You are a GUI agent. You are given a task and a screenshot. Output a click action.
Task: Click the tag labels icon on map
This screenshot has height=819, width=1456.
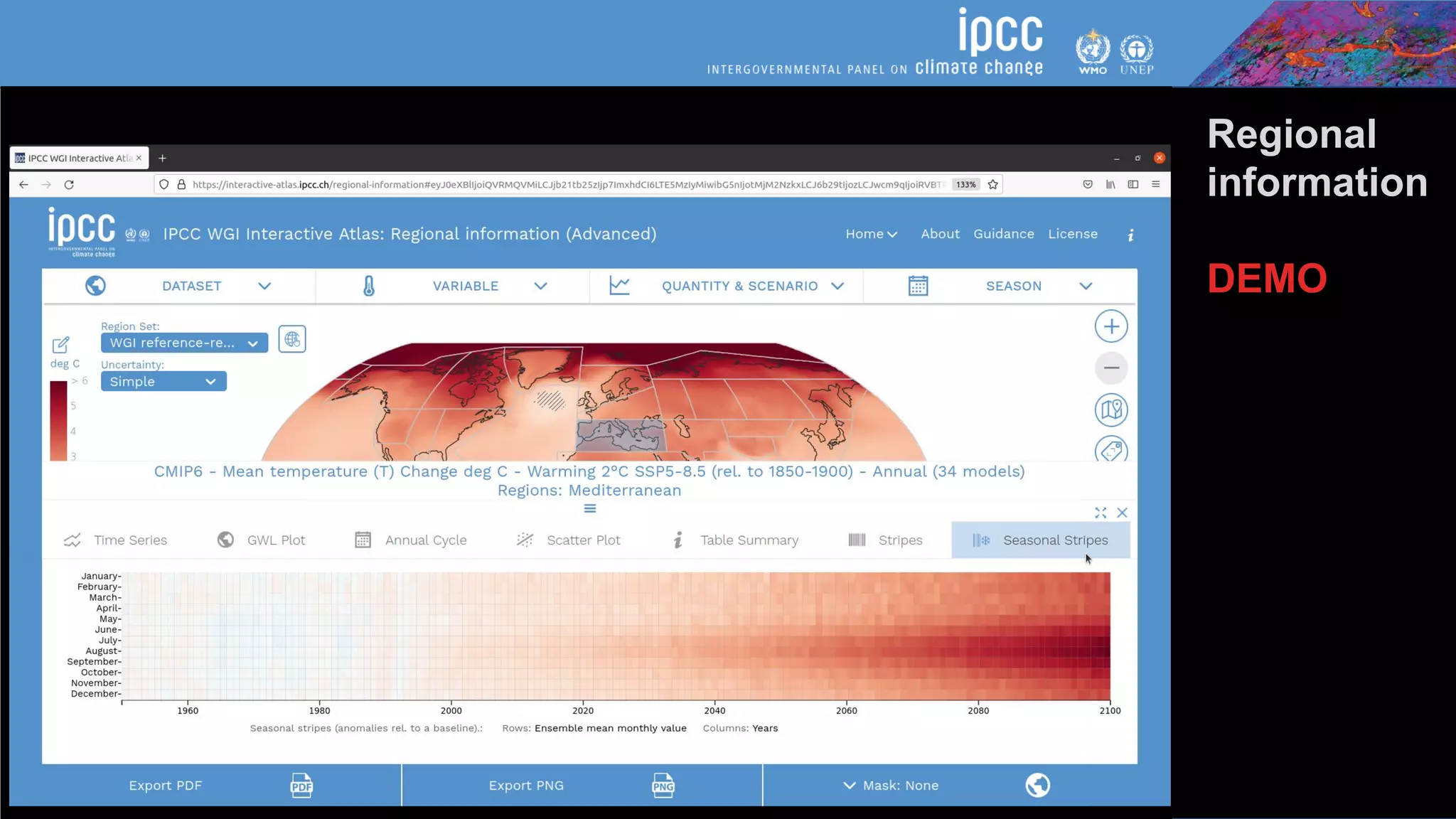pyautogui.click(x=1111, y=449)
